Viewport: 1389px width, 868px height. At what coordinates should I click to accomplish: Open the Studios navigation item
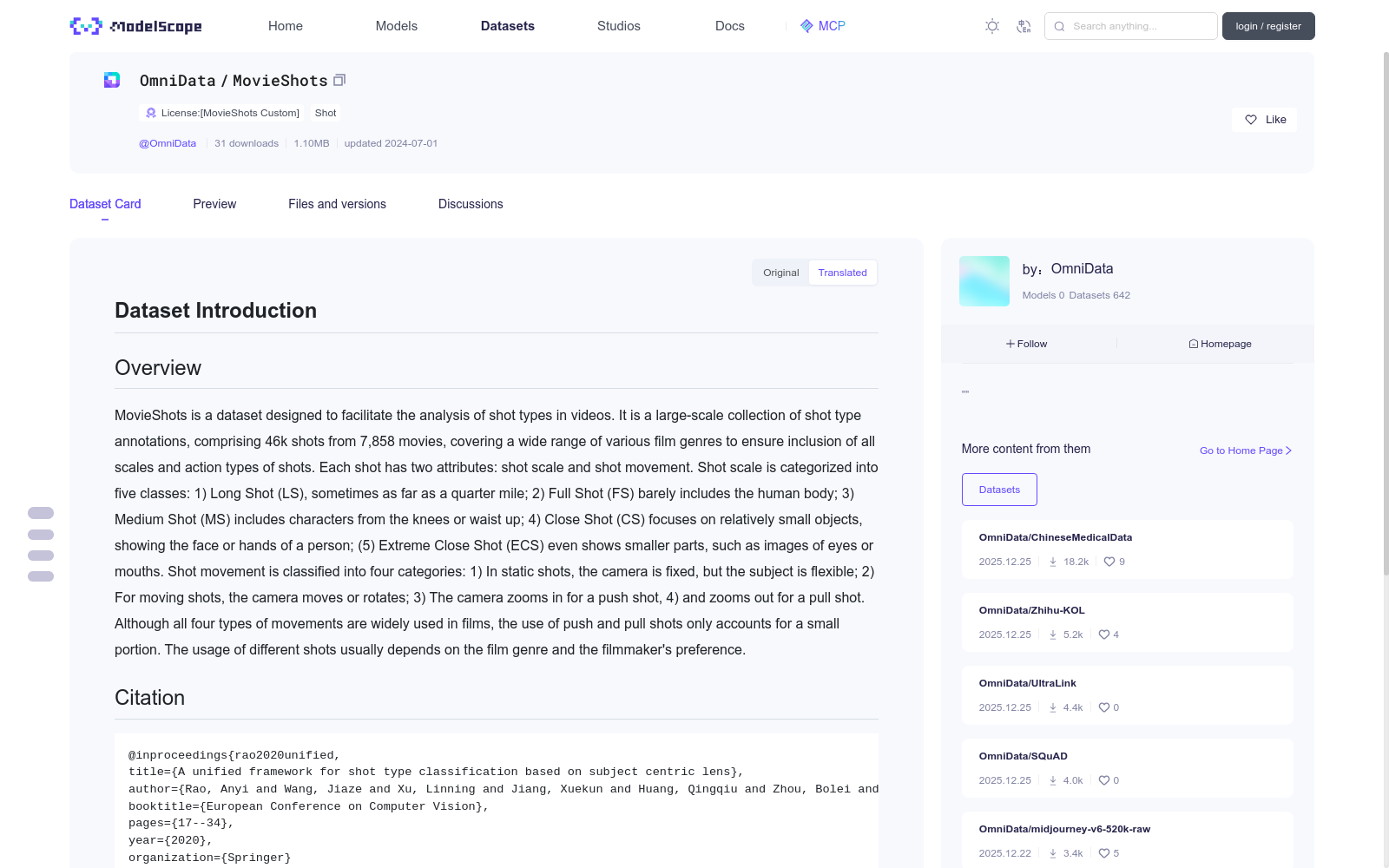point(619,26)
